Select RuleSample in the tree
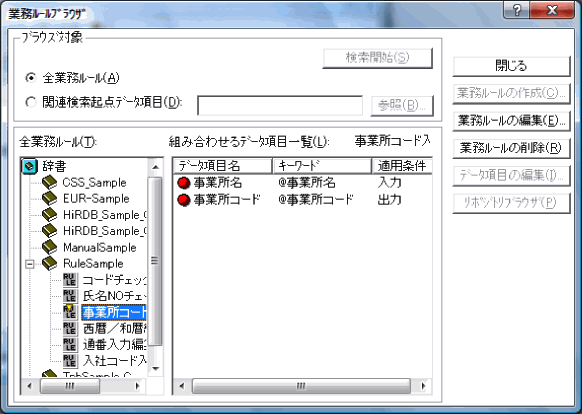 click(x=93, y=263)
